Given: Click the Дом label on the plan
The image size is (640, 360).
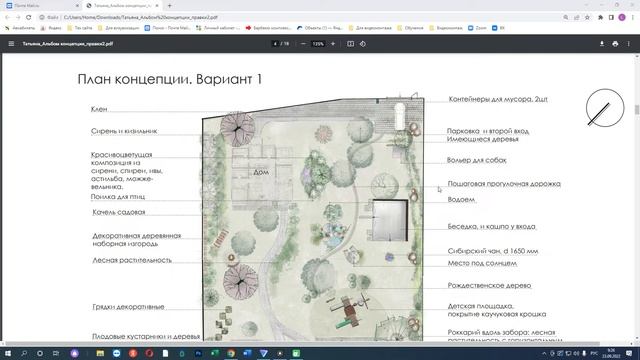Looking at the screenshot, I should 261,172.
